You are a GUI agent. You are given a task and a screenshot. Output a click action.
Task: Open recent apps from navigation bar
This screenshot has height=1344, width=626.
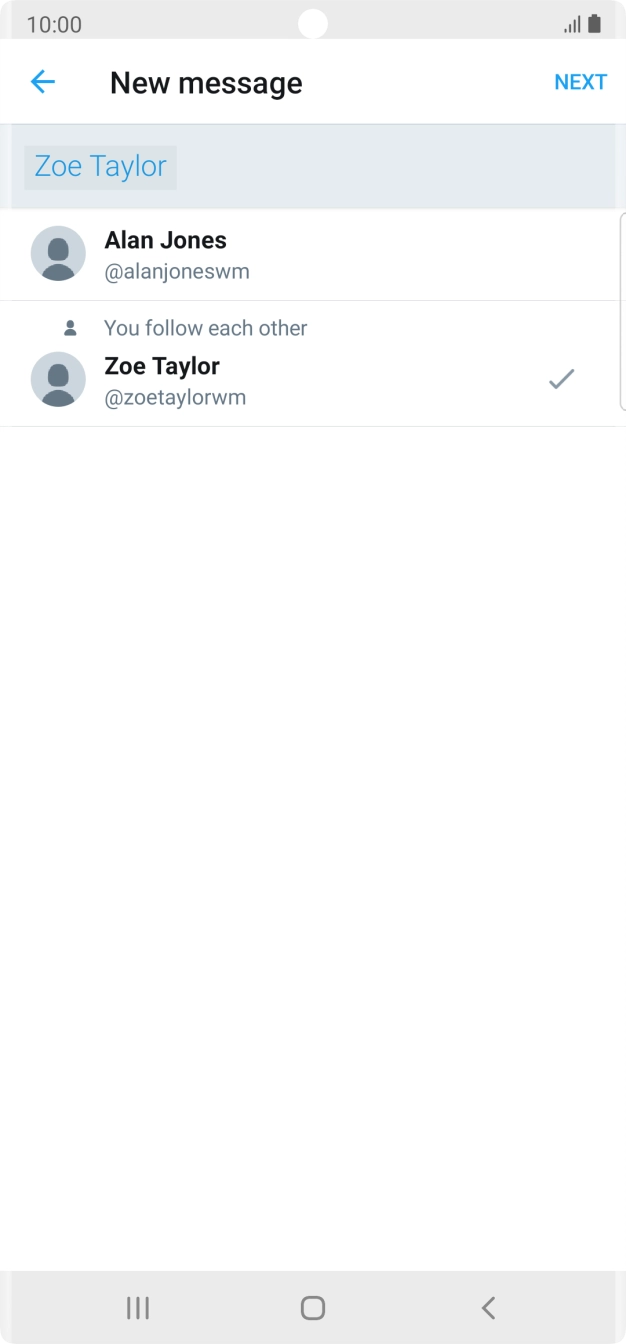pos(138,1307)
